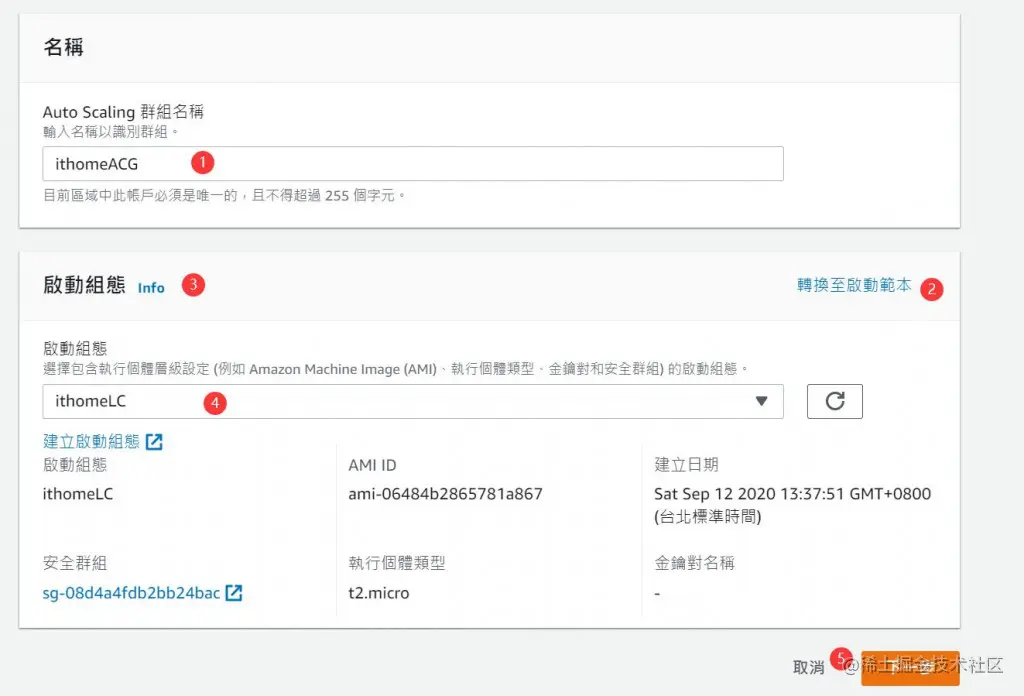Viewport: 1024px width, 696px height.
Task: Open external link icon next to security group ID
Action: [234, 593]
